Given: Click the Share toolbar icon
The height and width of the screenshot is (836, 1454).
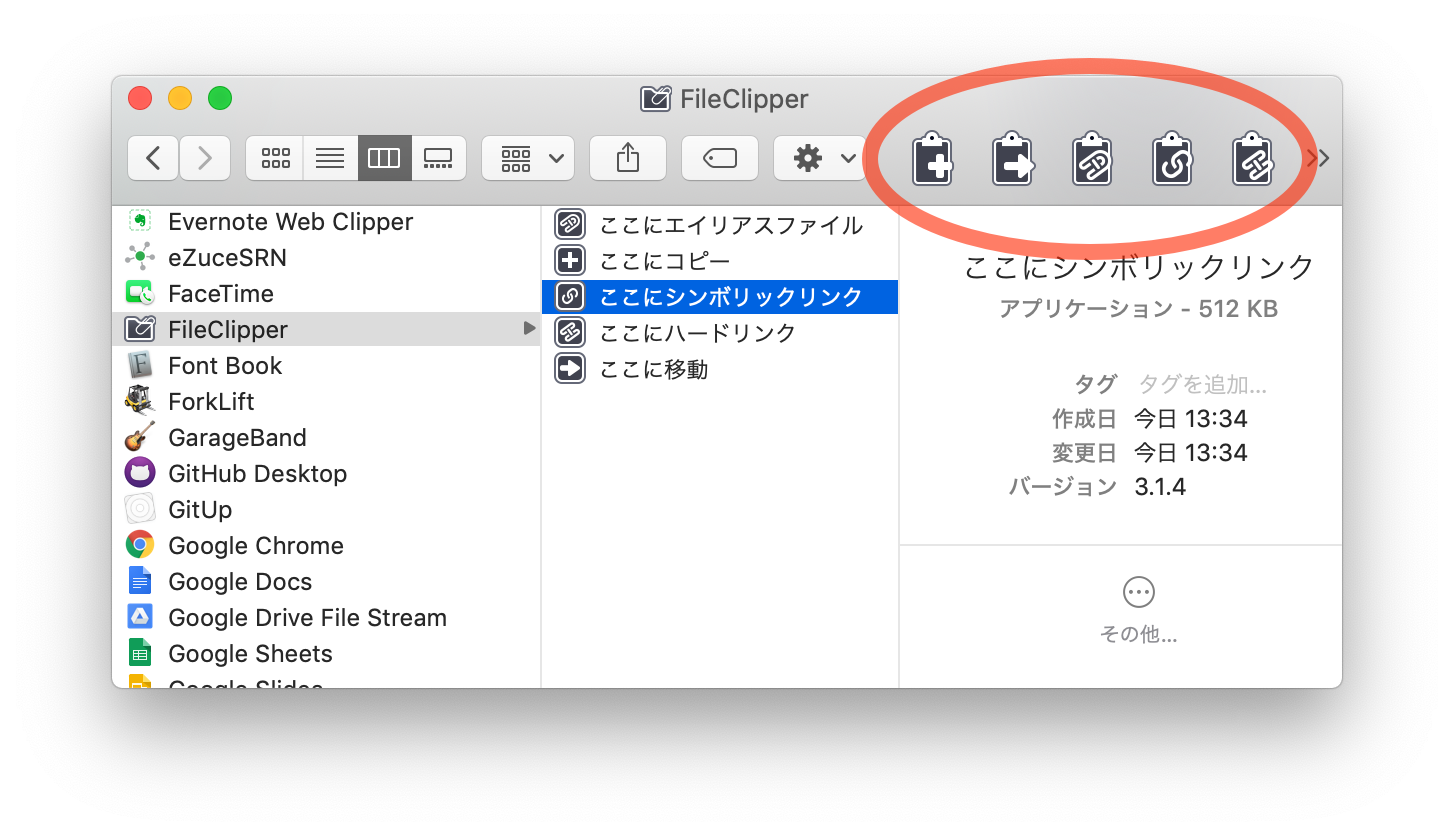Looking at the screenshot, I should tap(627, 158).
